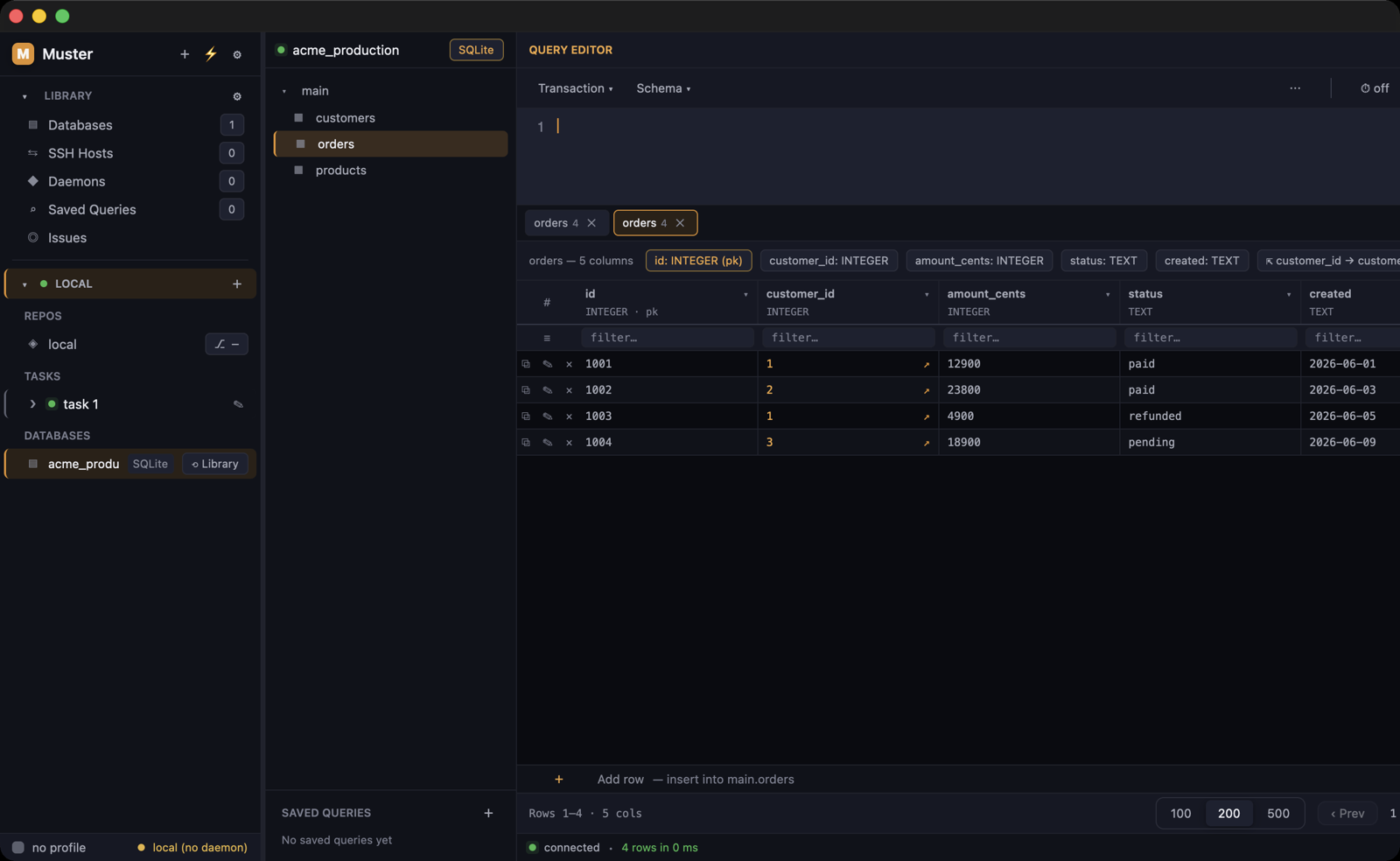
Task: Open the Library section gear settings
Action: [x=237, y=96]
